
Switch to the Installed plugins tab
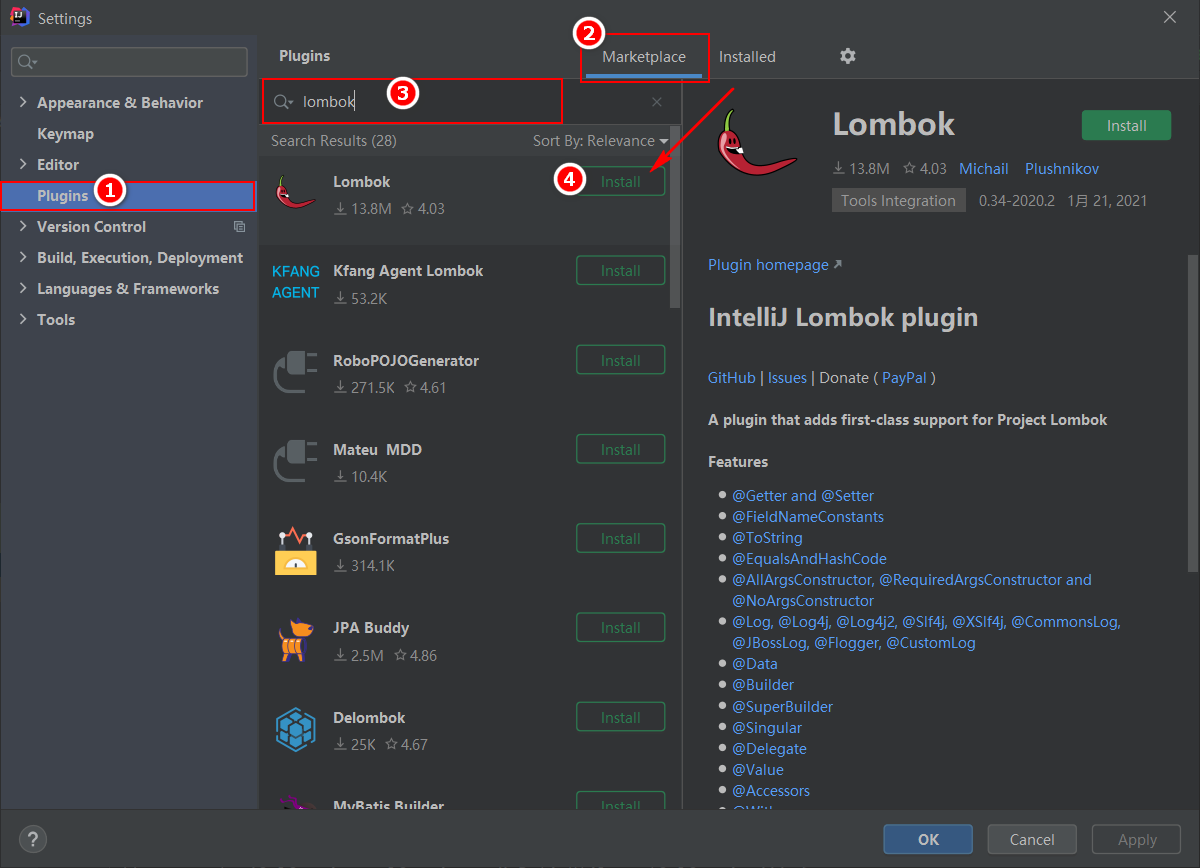click(x=747, y=57)
